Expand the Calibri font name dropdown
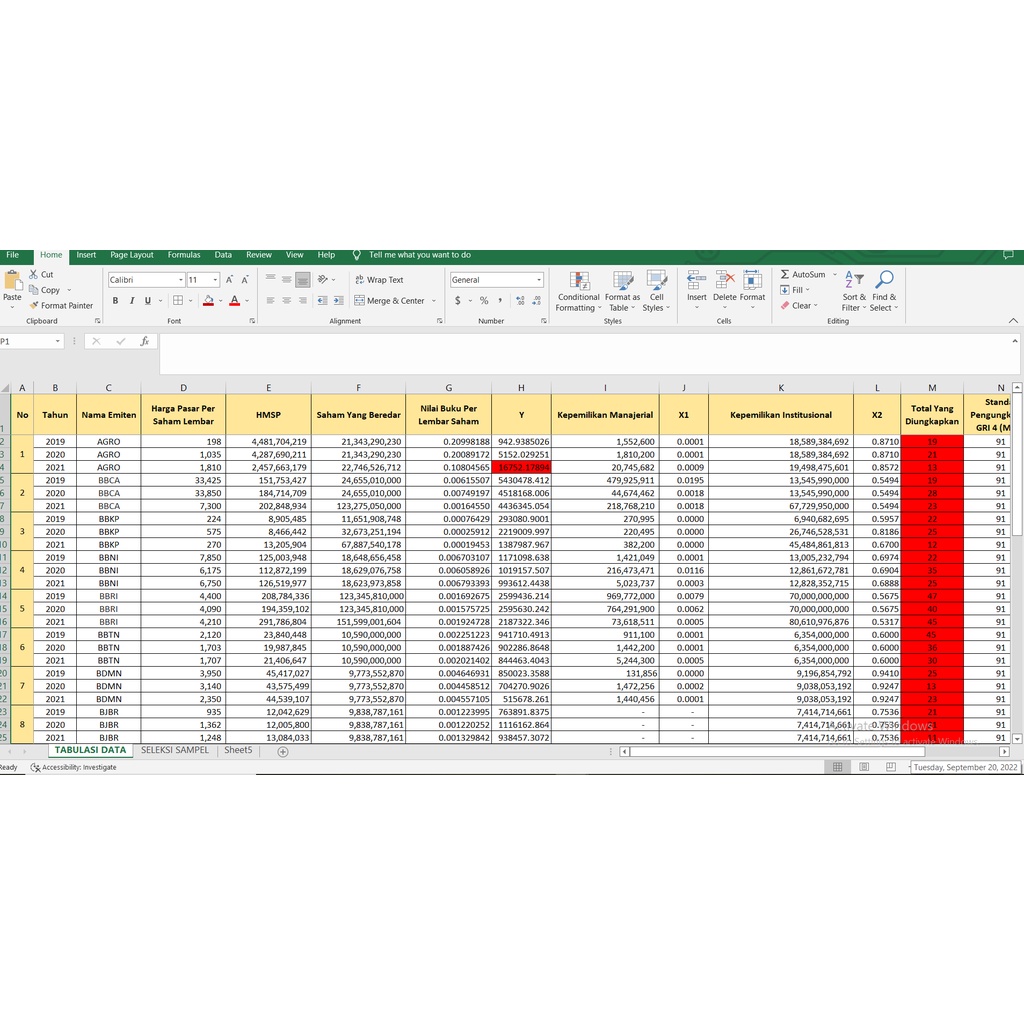The height and width of the screenshot is (1024, 1024). point(181,280)
